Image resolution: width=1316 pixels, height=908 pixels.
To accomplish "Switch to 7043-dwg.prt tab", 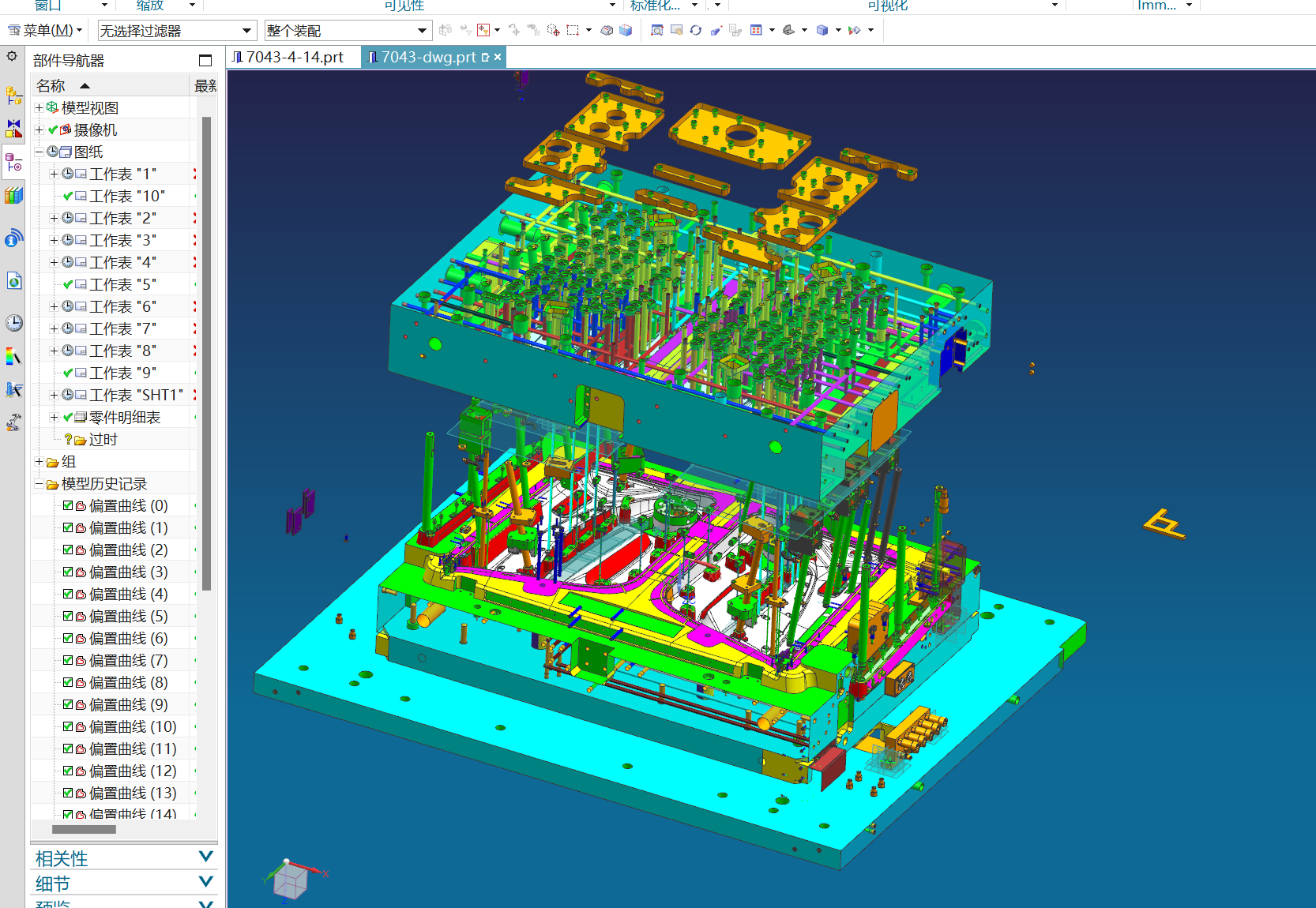I will [428, 57].
